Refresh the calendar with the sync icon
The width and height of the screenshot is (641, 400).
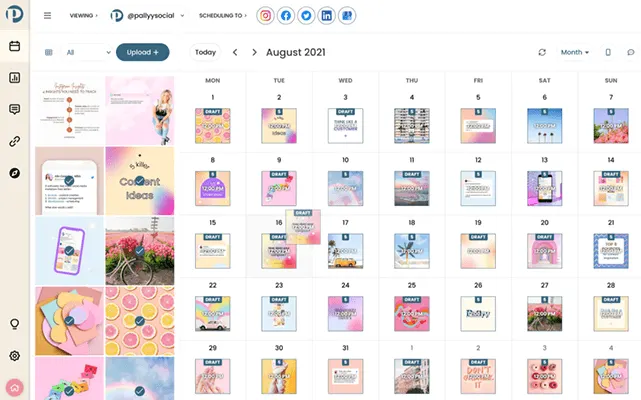click(542, 52)
